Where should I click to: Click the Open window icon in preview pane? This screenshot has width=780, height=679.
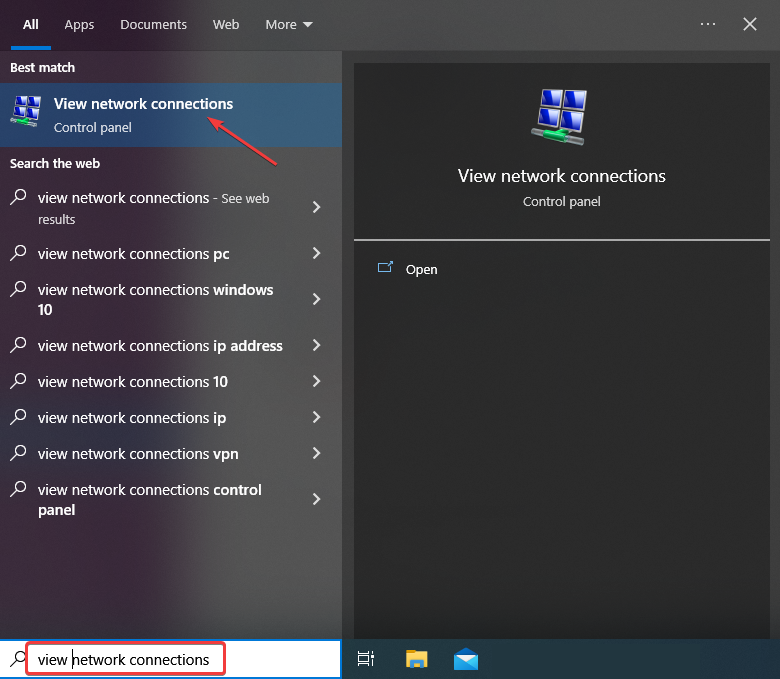coord(385,268)
